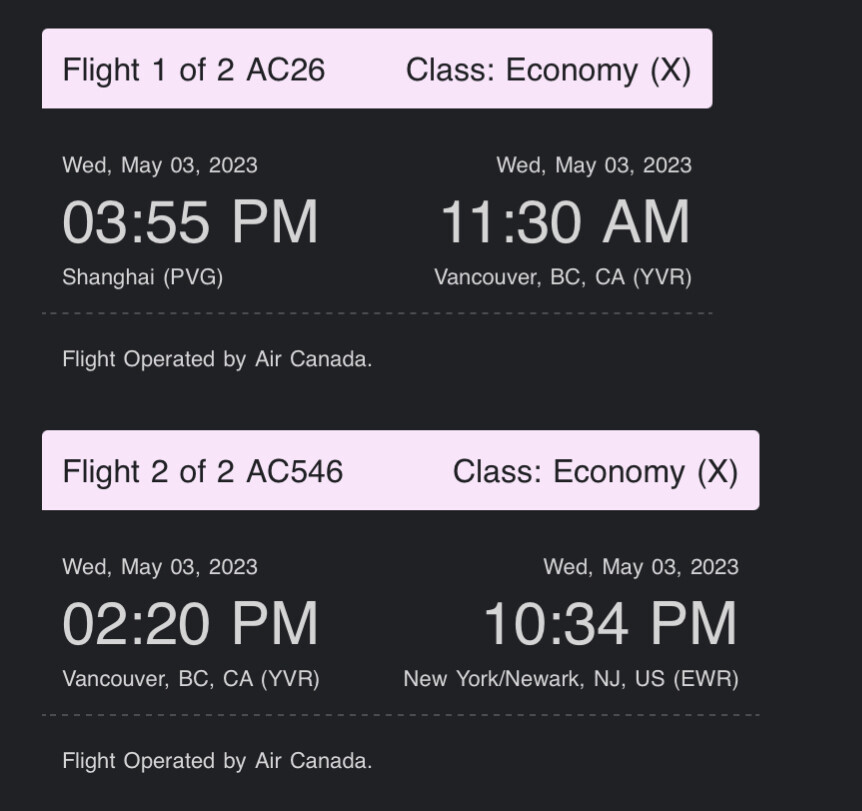Click the dashed divider below New York/Newark
The image size is (862, 811).
point(400,715)
